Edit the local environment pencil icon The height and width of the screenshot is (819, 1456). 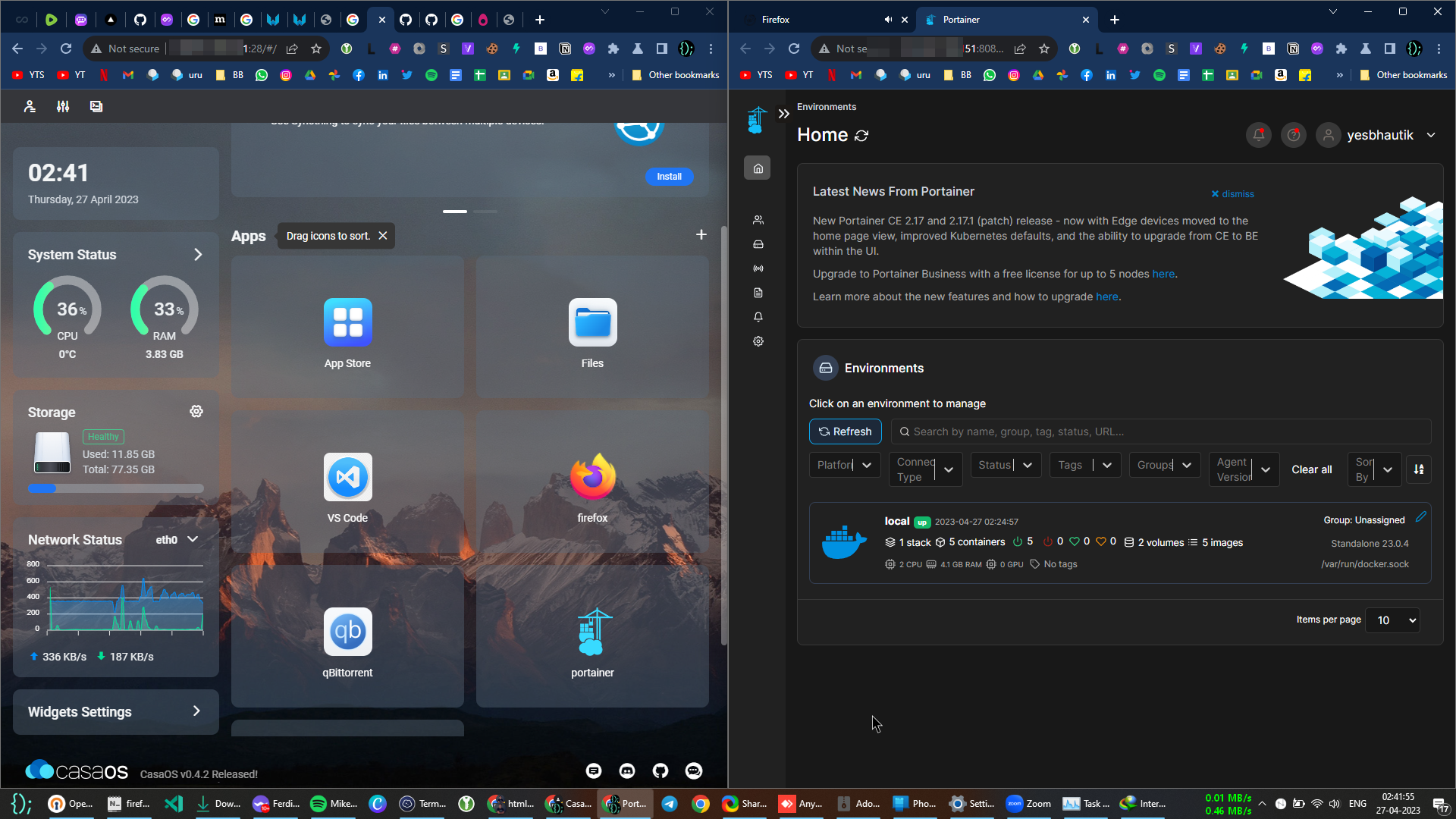pos(1420,516)
